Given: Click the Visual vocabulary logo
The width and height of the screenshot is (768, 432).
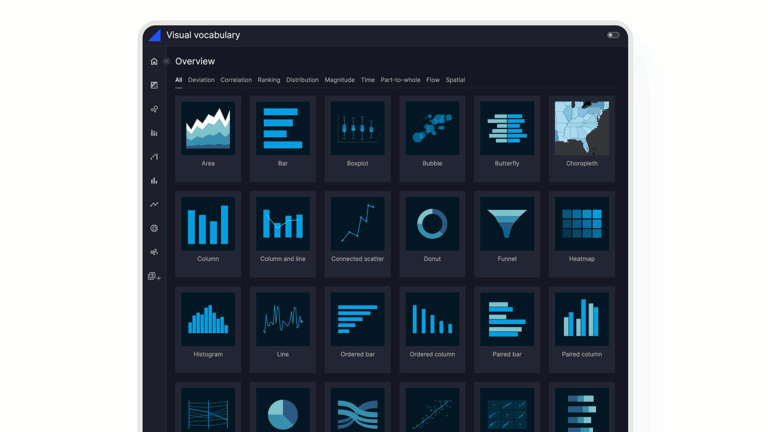Looking at the screenshot, I should coord(154,35).
